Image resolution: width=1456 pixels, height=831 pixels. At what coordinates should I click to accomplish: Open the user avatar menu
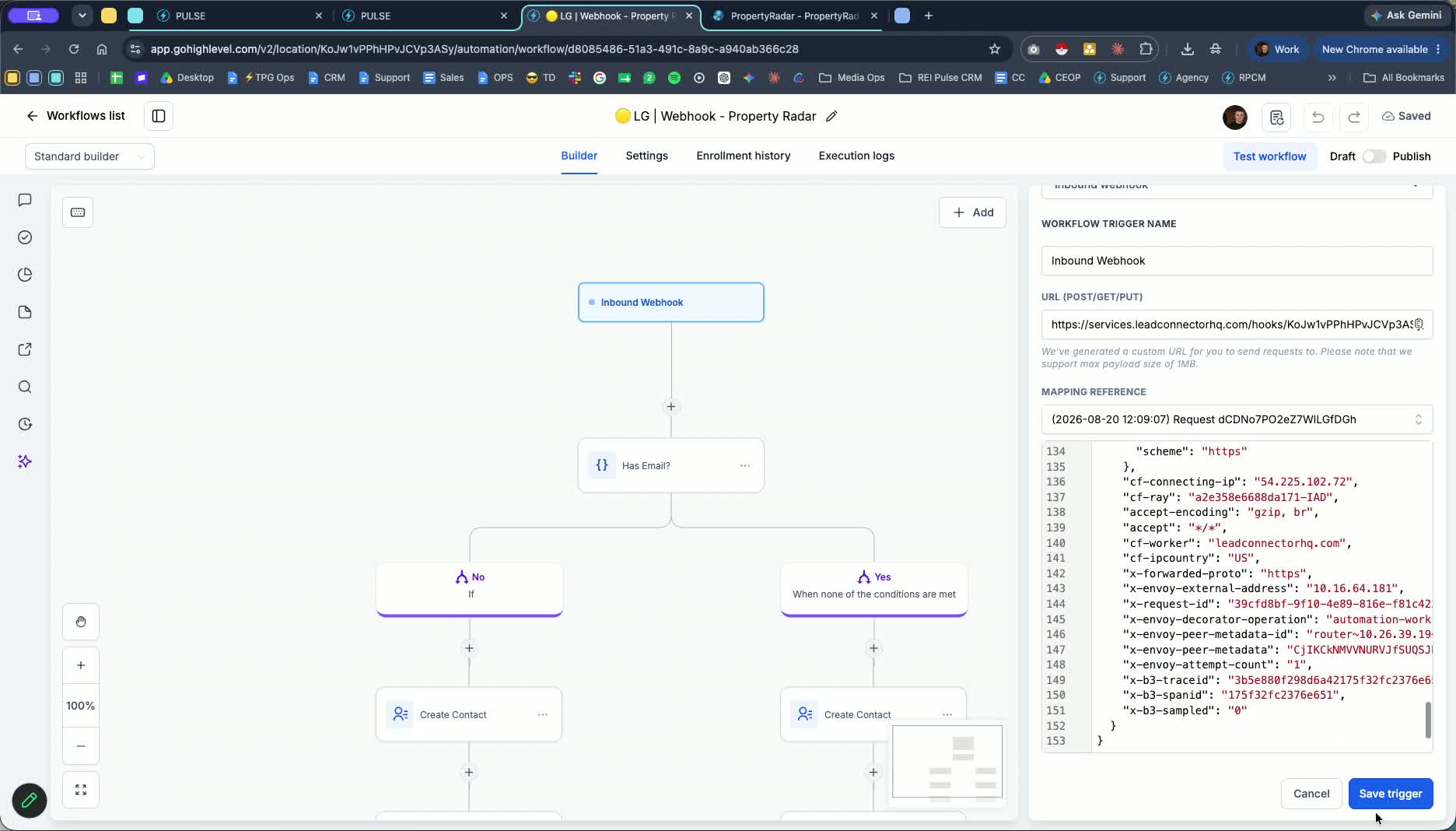tap(1235, 117)
